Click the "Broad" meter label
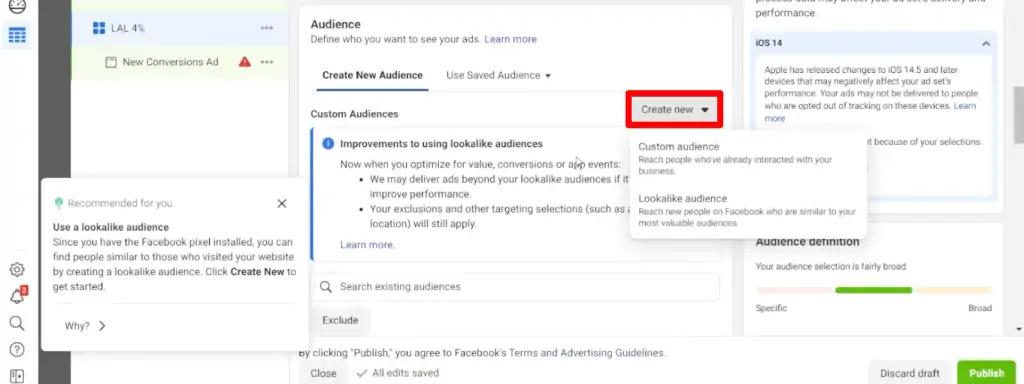 980,308
